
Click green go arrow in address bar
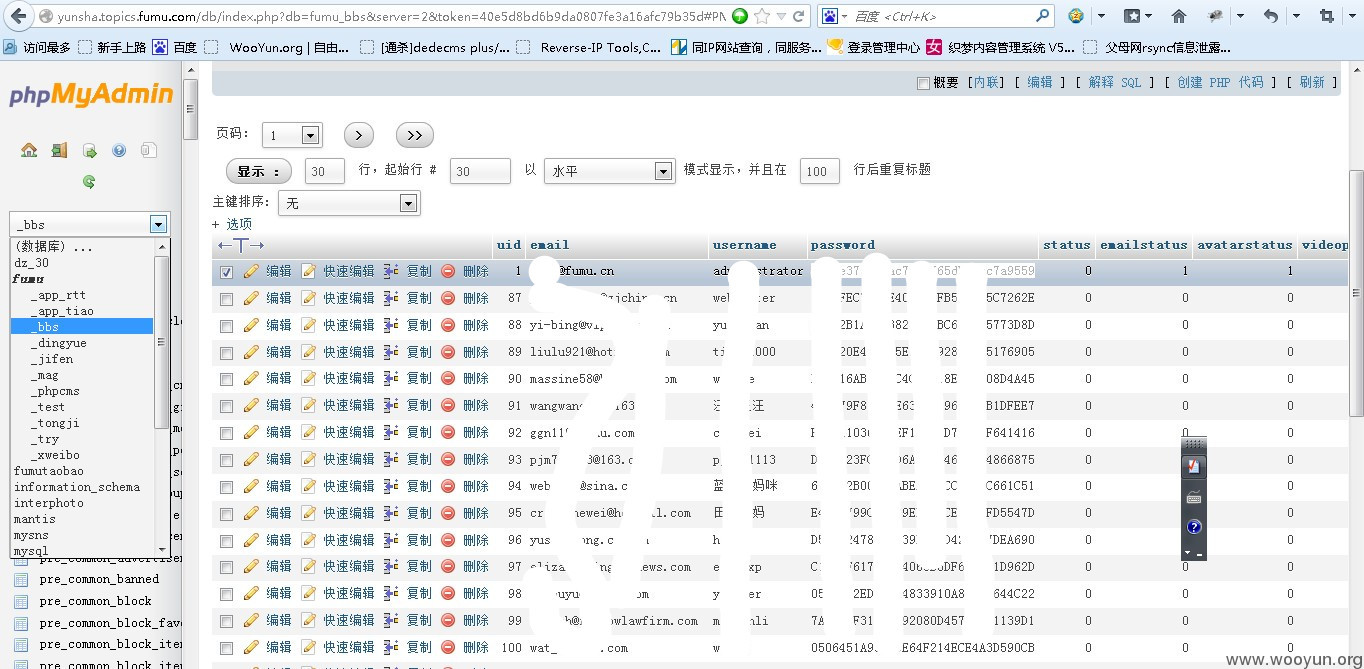740,16
